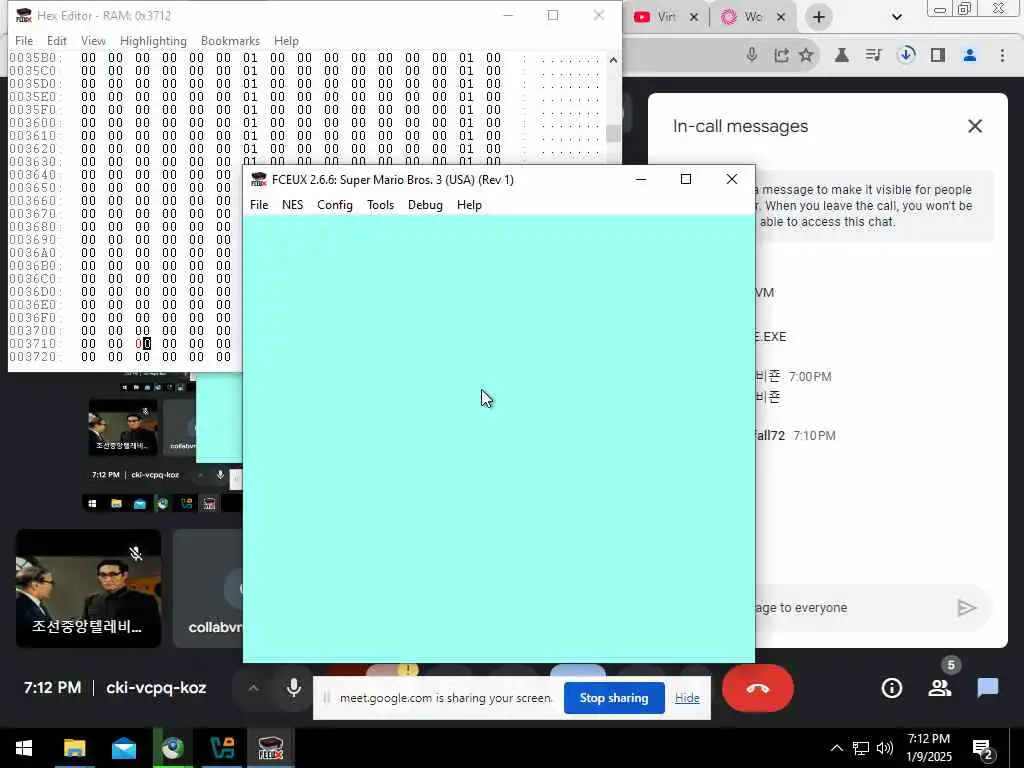This screenshot has height=768, width=1024.
Task: Click hex address row 003720
Action: coord(36,357)
